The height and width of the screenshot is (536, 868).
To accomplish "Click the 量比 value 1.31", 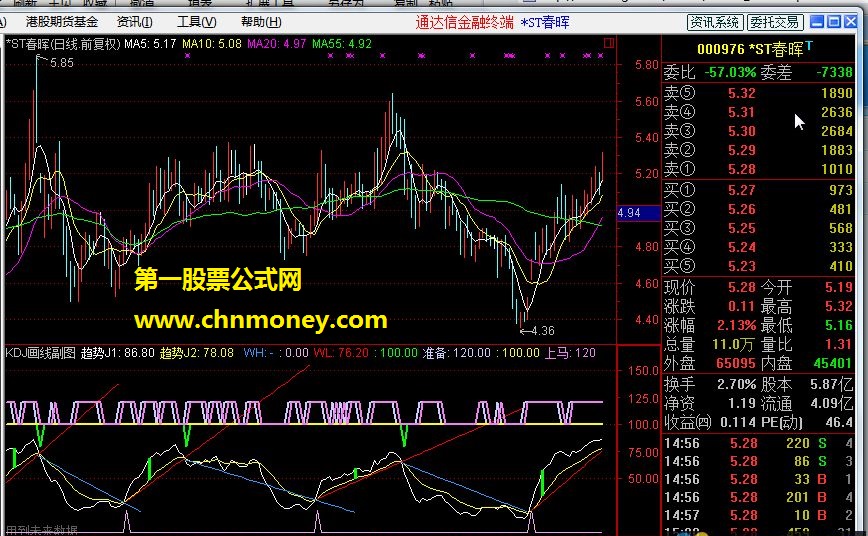I will click(839, 344).
